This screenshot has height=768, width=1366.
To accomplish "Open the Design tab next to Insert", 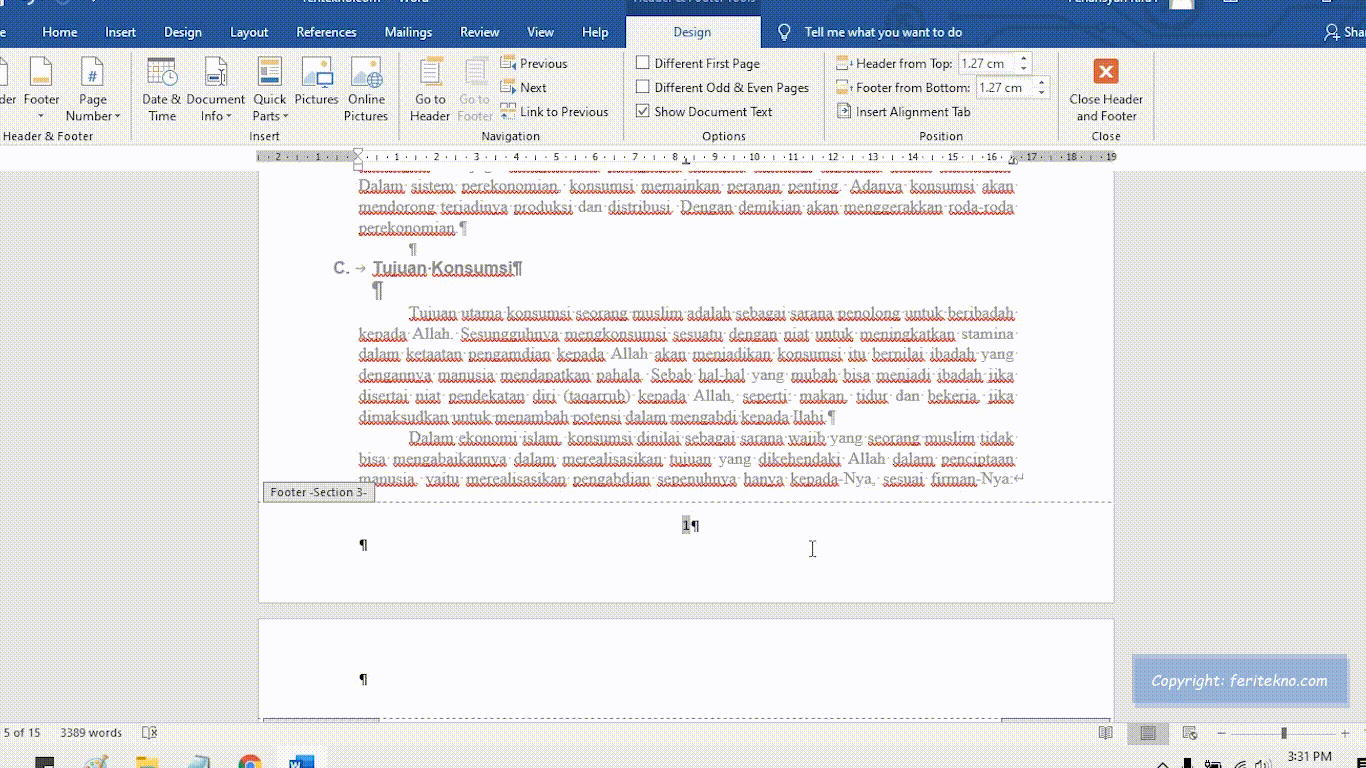I will click(x=183, y=32).
